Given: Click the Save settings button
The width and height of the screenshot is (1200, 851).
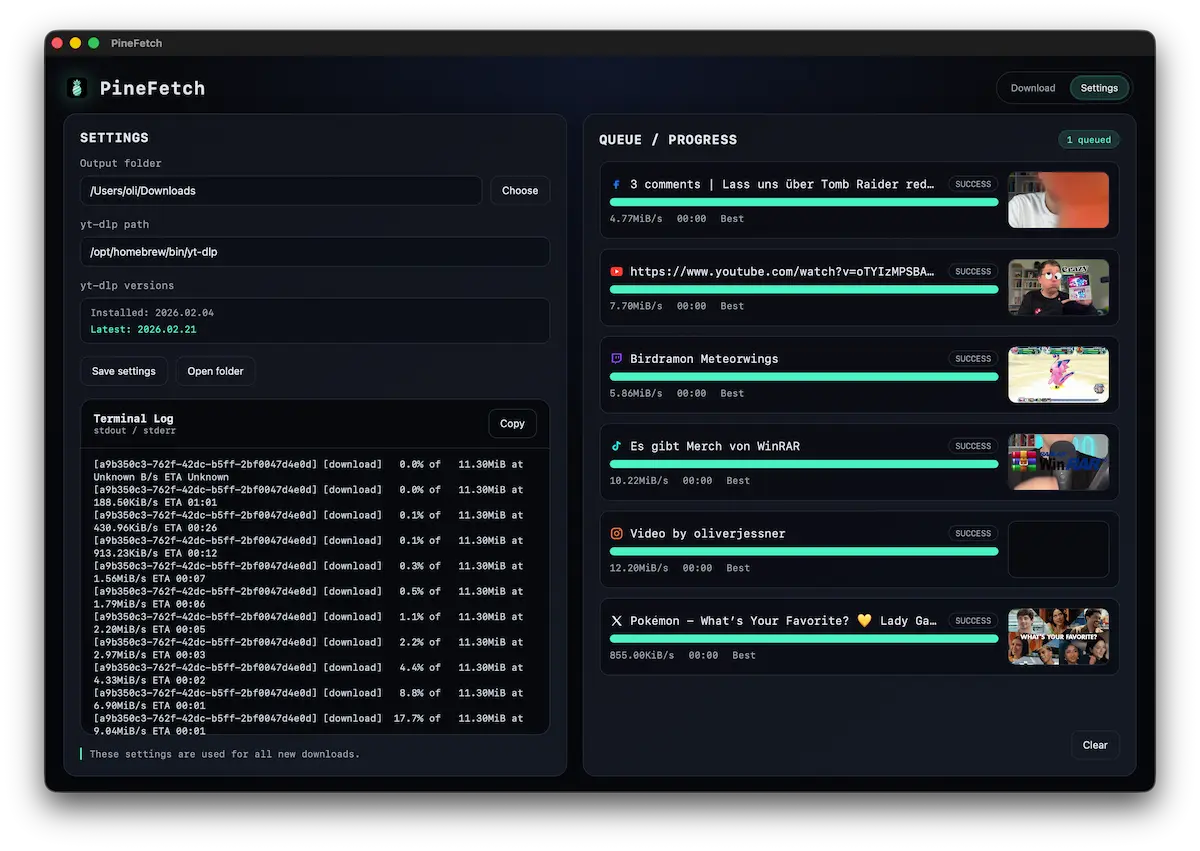Looking at the screenshot, I should pos(123,370).
